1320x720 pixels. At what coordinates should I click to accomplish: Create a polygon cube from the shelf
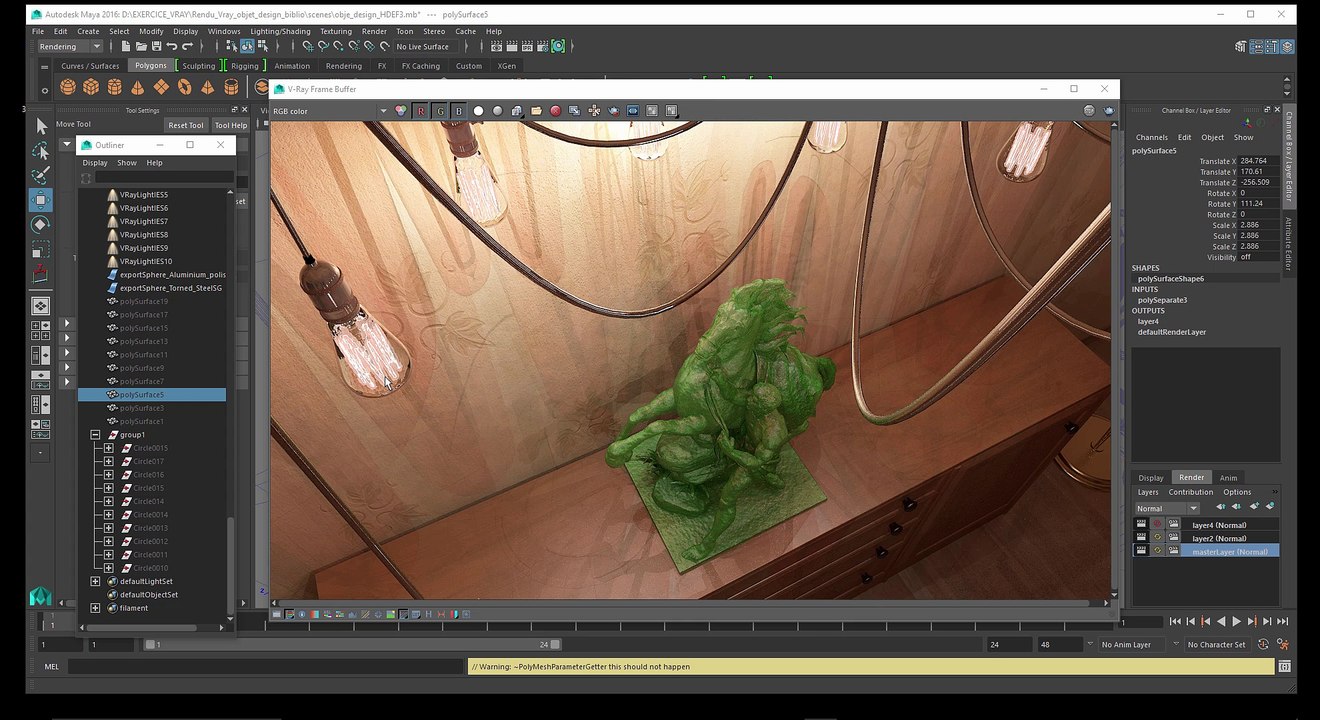pos(91,87)
